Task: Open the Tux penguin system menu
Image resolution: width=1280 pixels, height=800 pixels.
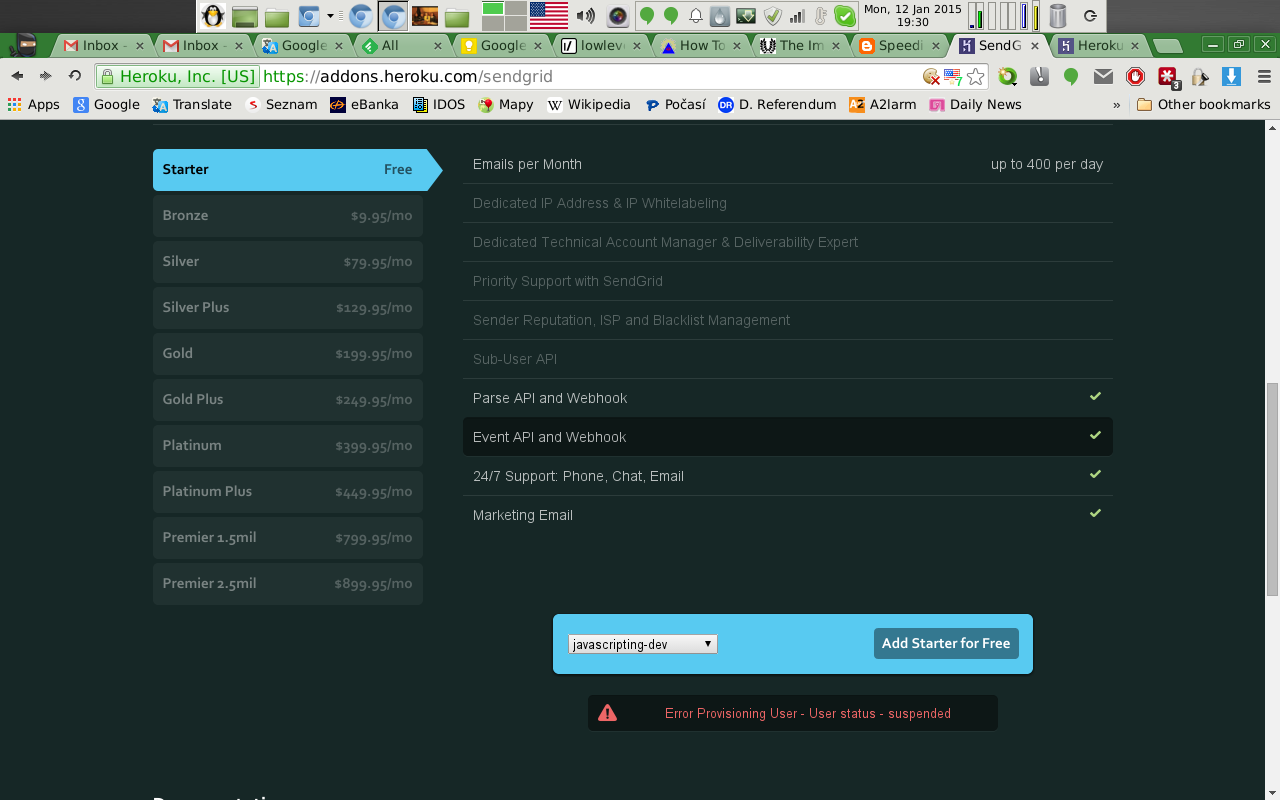Action: pos(213,15)
